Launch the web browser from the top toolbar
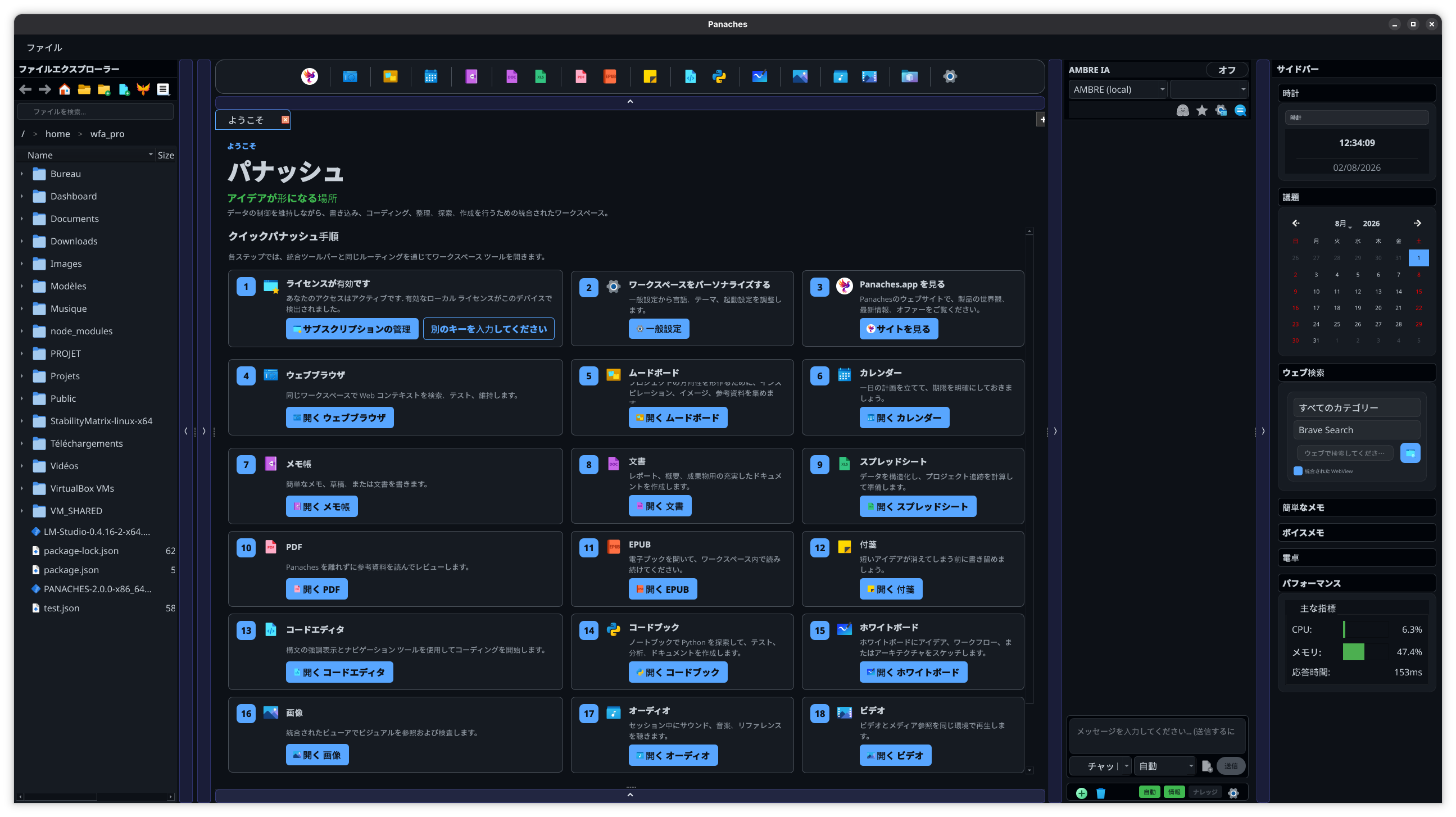The height and width of the screenshot is (817, 1456). point(350,76)
